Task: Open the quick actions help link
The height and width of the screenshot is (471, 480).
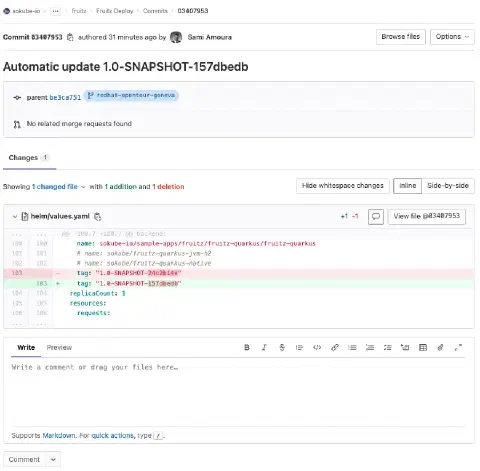Action: tap(113, 436)
